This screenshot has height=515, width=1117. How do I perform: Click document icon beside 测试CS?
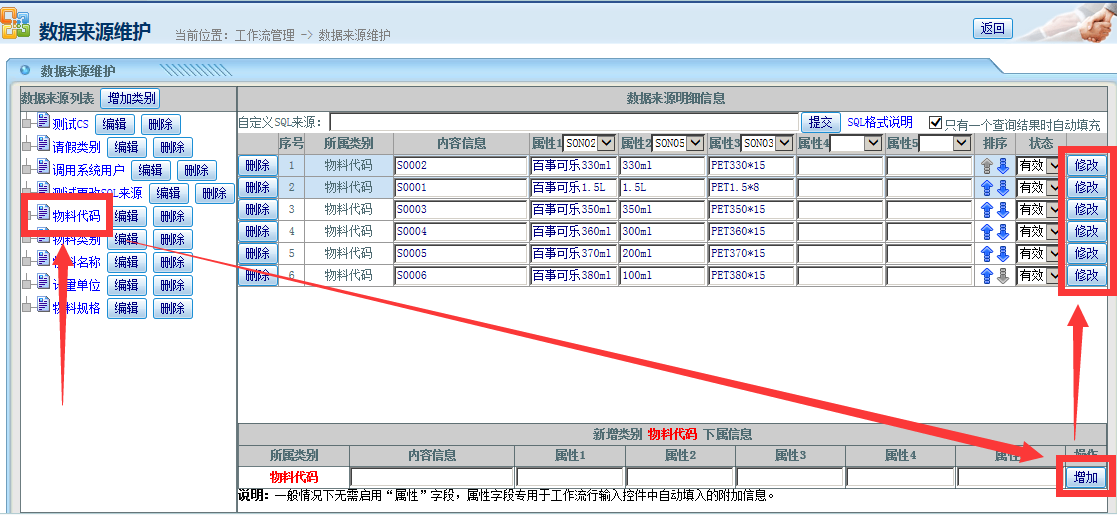point(43,122)
